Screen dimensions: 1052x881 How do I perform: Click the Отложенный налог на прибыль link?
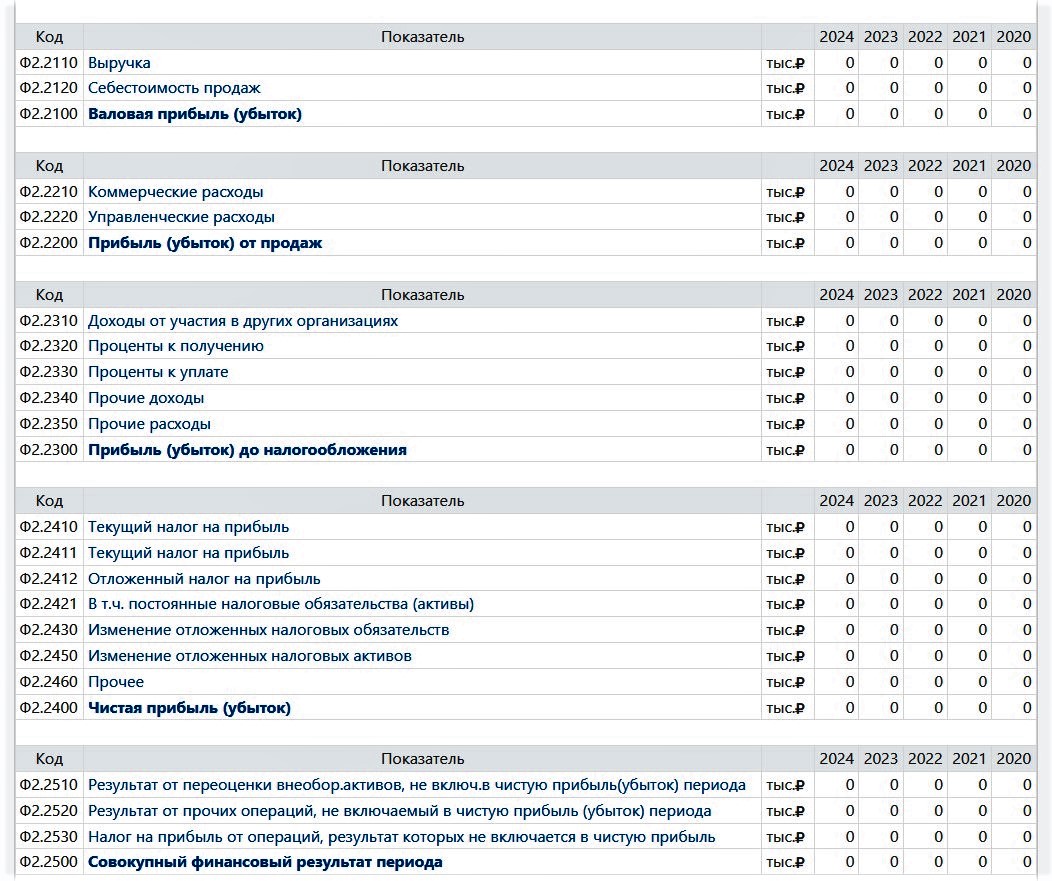(204, 579)
